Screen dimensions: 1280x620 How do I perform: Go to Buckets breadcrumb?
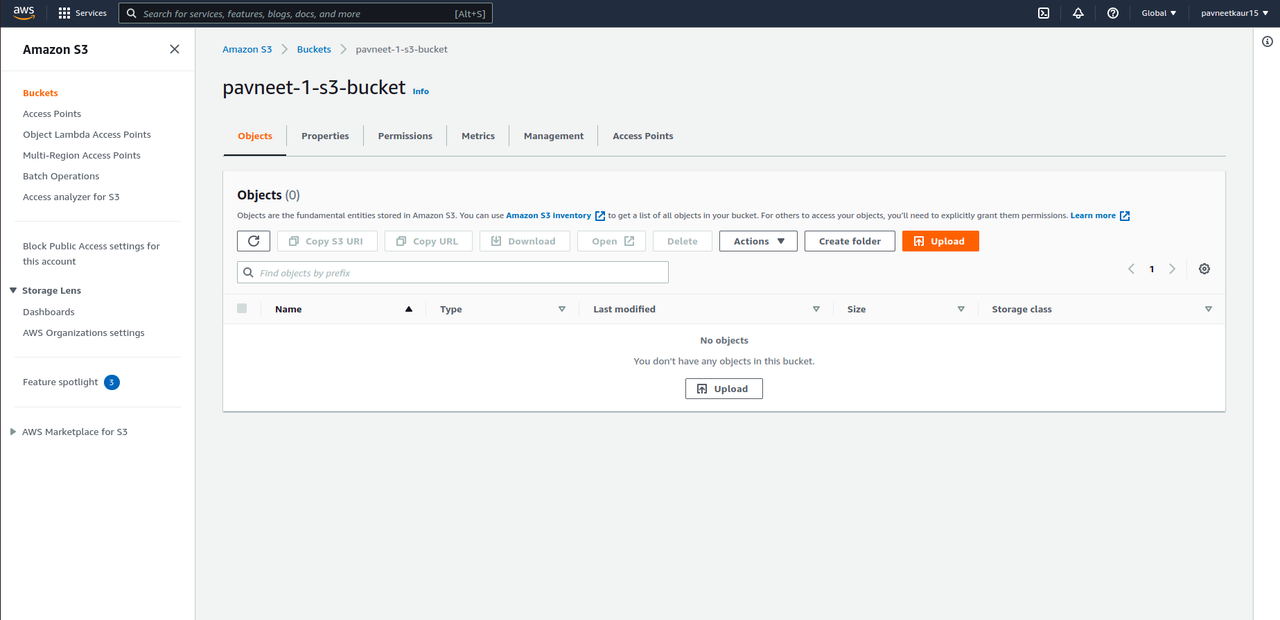314,49
